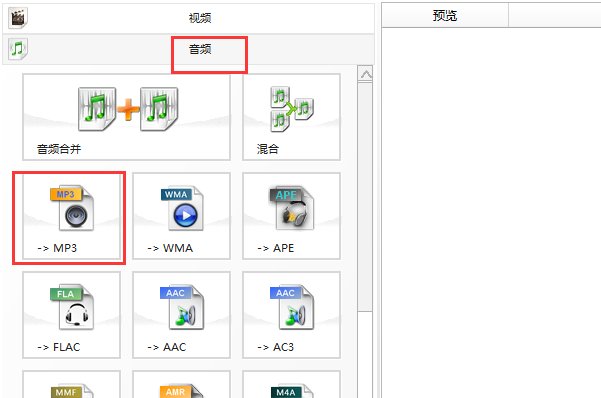This screenshot has height=398, width=601.
Task: Choose the -> WMA conversion format
Action: 181,216
